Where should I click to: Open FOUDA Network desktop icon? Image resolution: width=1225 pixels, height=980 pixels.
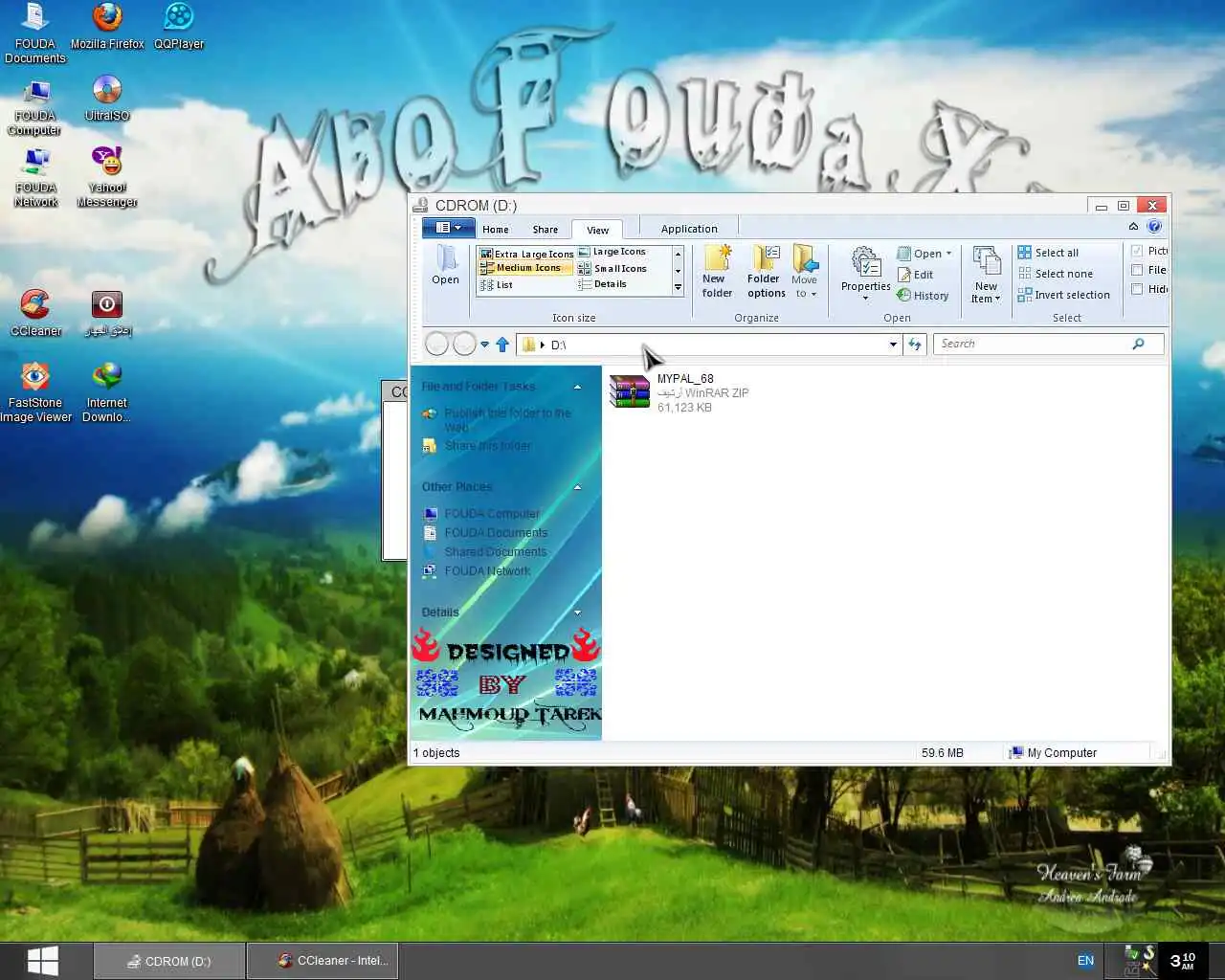click(35, 177)
